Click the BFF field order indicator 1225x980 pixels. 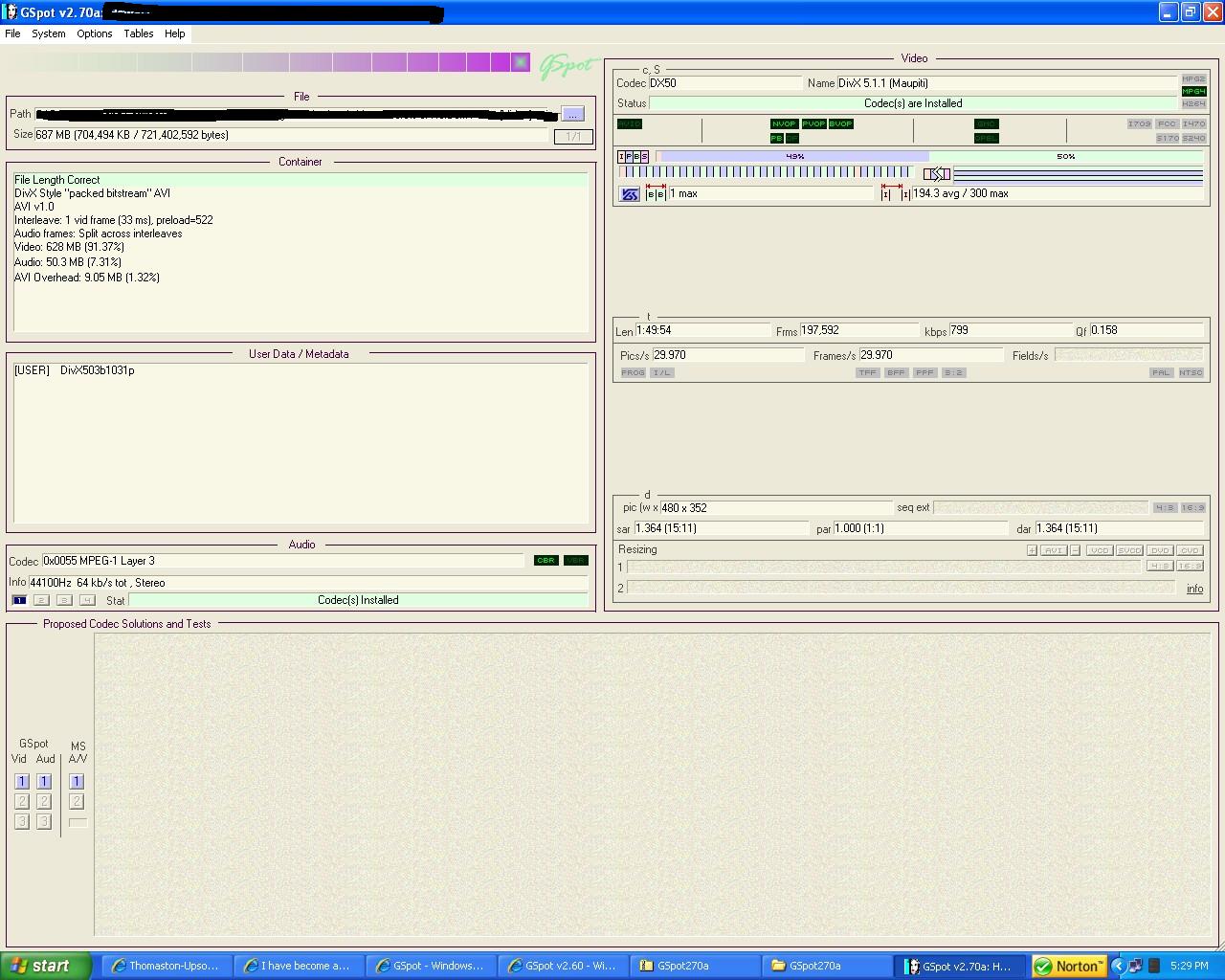click(896, 373)
